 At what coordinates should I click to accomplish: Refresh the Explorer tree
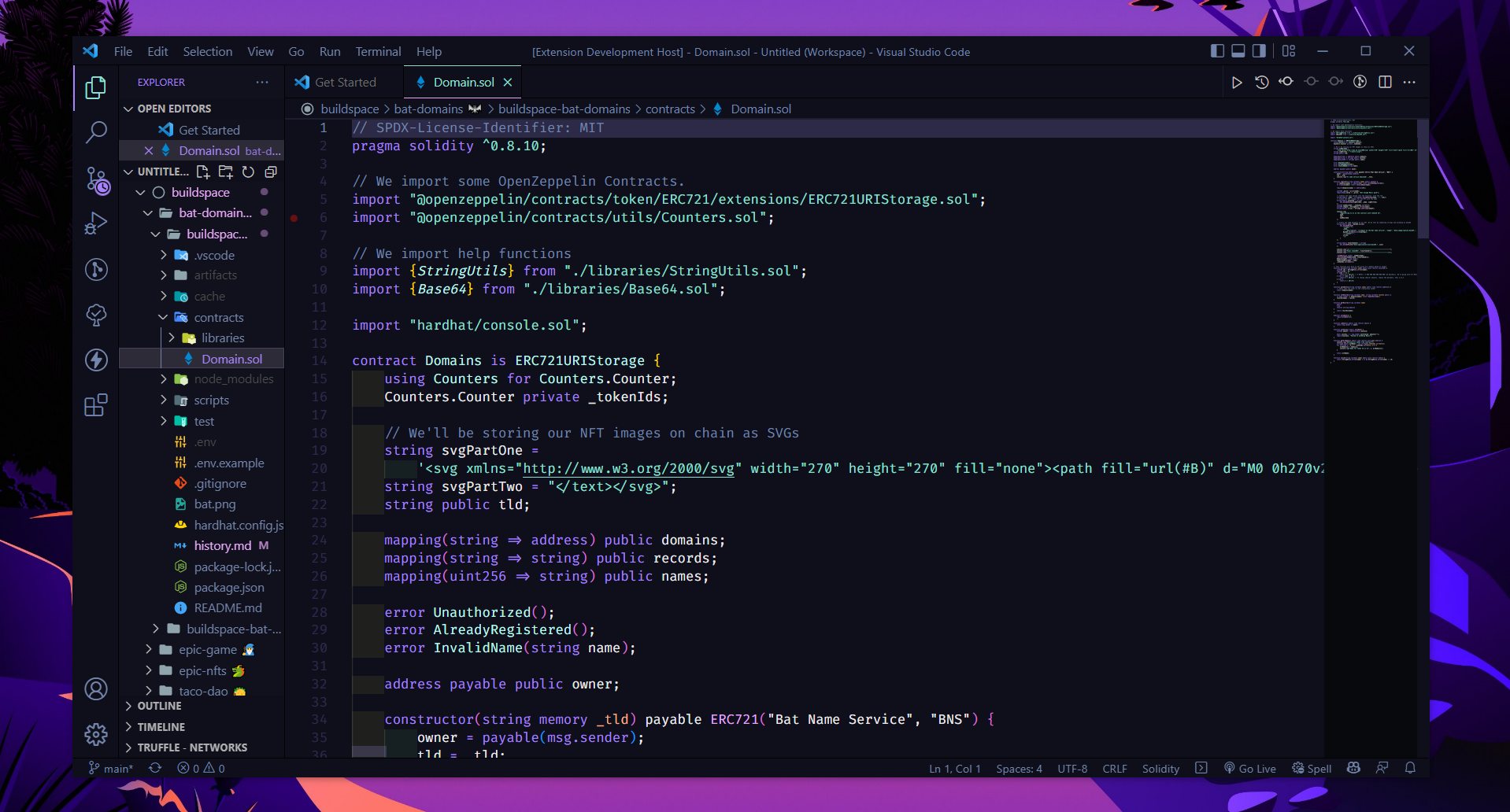248,172
